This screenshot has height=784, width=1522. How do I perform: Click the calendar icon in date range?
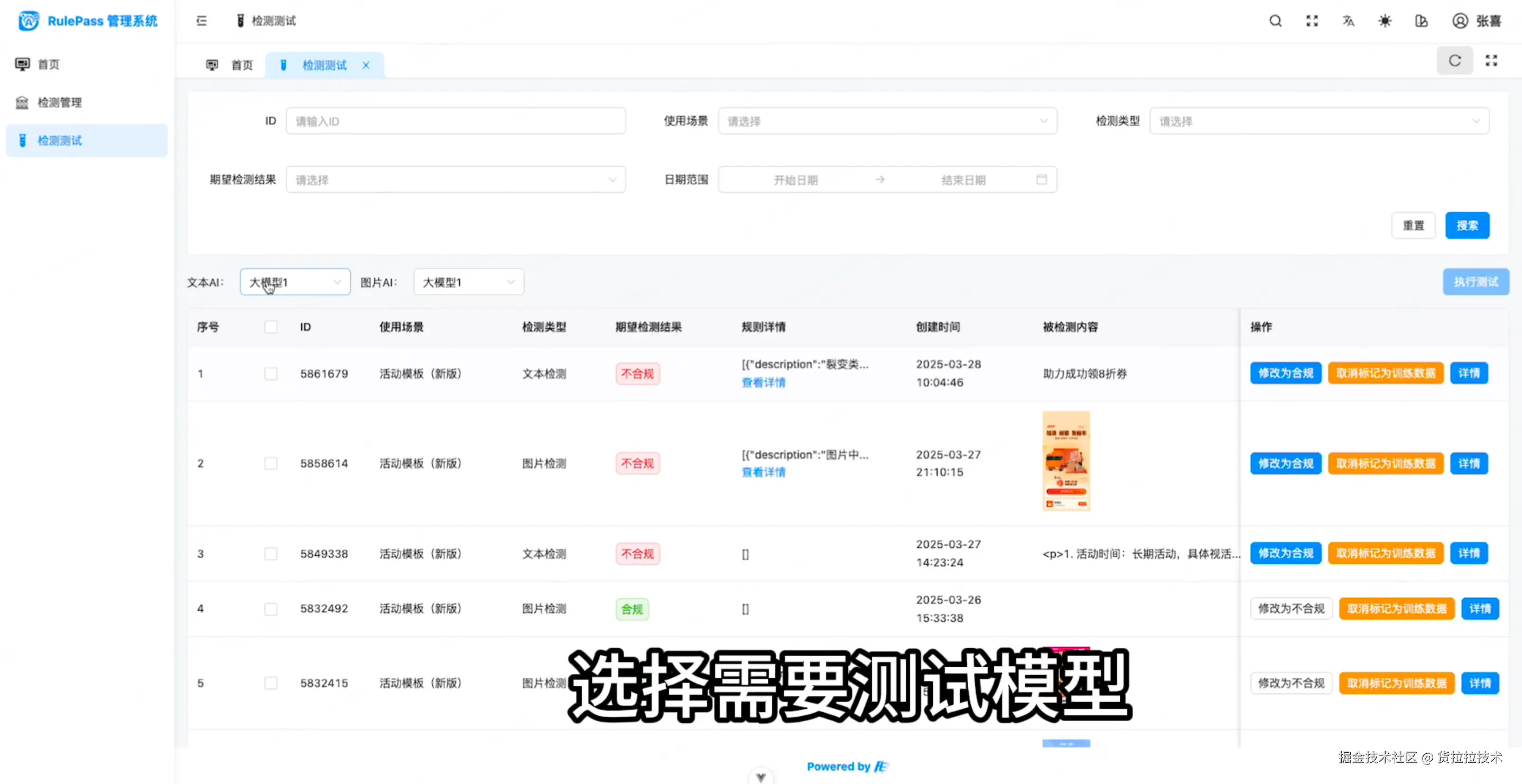pyautogui.click(x=1042, y=180)
